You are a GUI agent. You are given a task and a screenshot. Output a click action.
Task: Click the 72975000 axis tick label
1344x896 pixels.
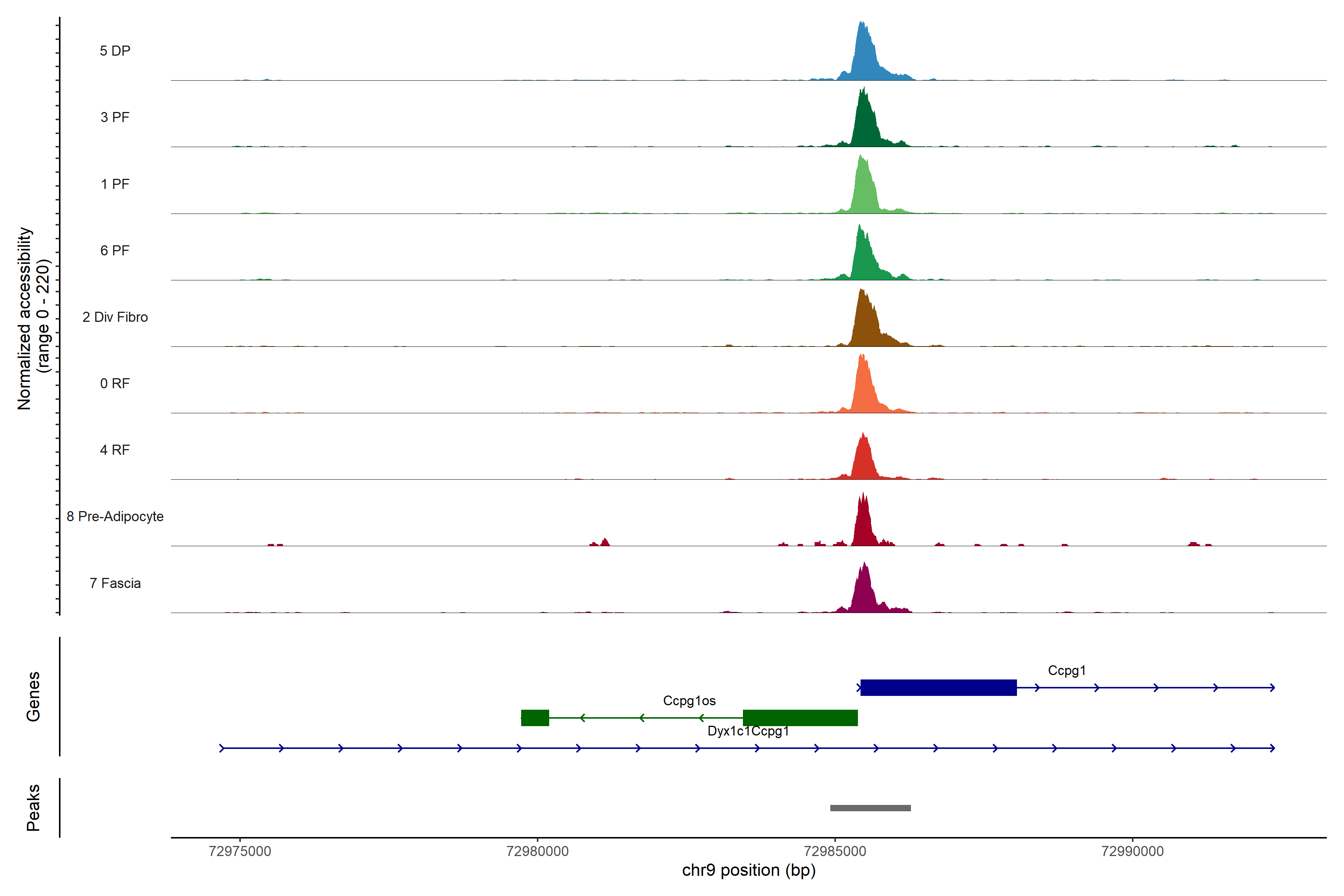coord(240,852)
